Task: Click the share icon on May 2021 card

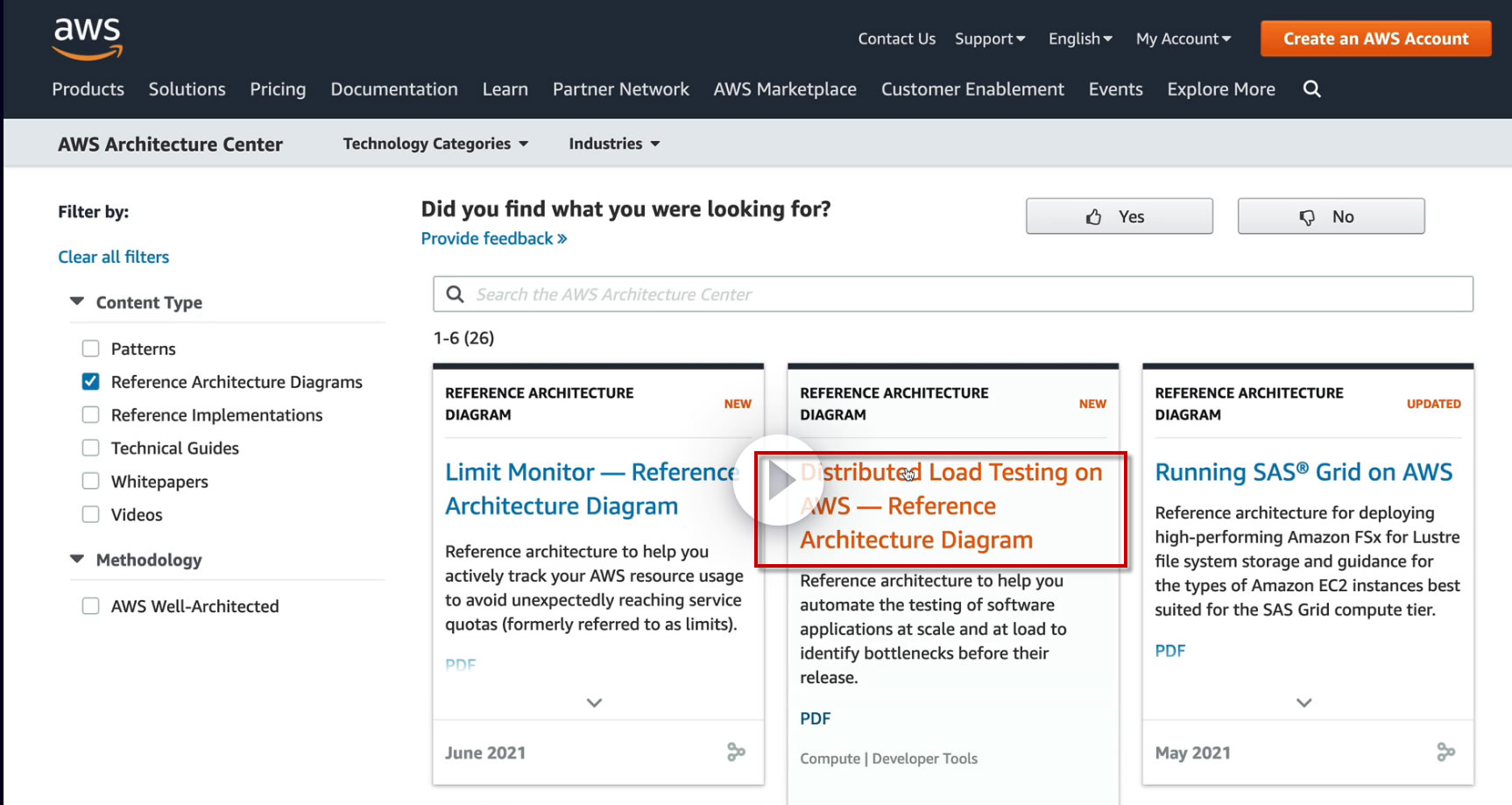Action: coord(1445,752)
